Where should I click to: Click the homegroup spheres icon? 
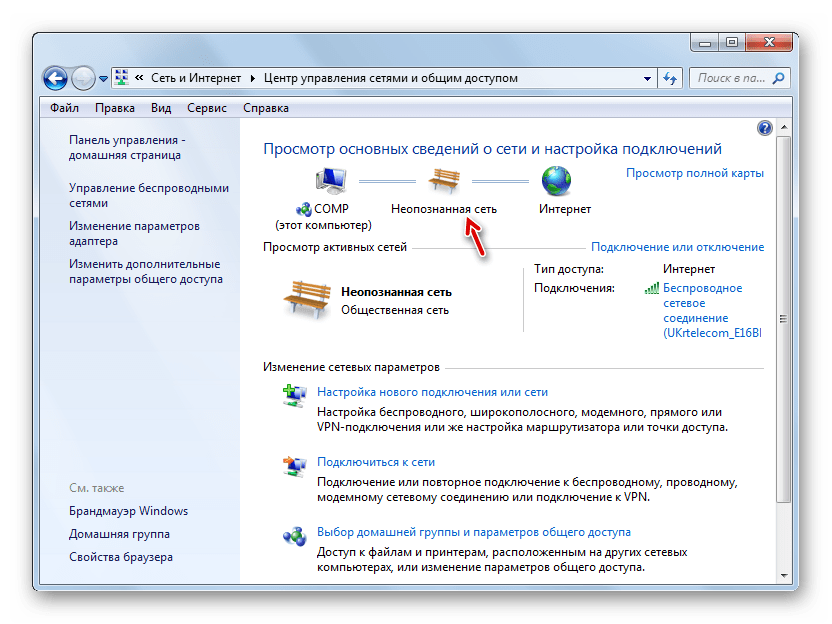294,536
